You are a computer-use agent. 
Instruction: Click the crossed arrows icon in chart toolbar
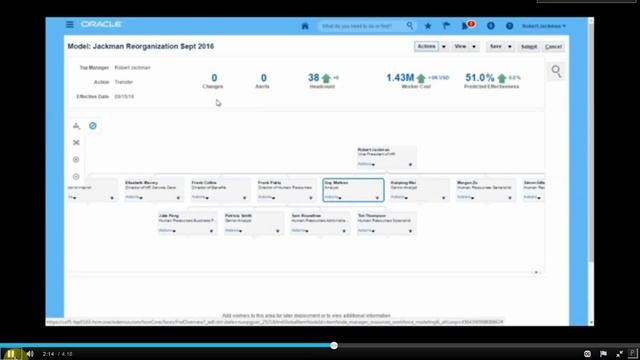(76, 142)
